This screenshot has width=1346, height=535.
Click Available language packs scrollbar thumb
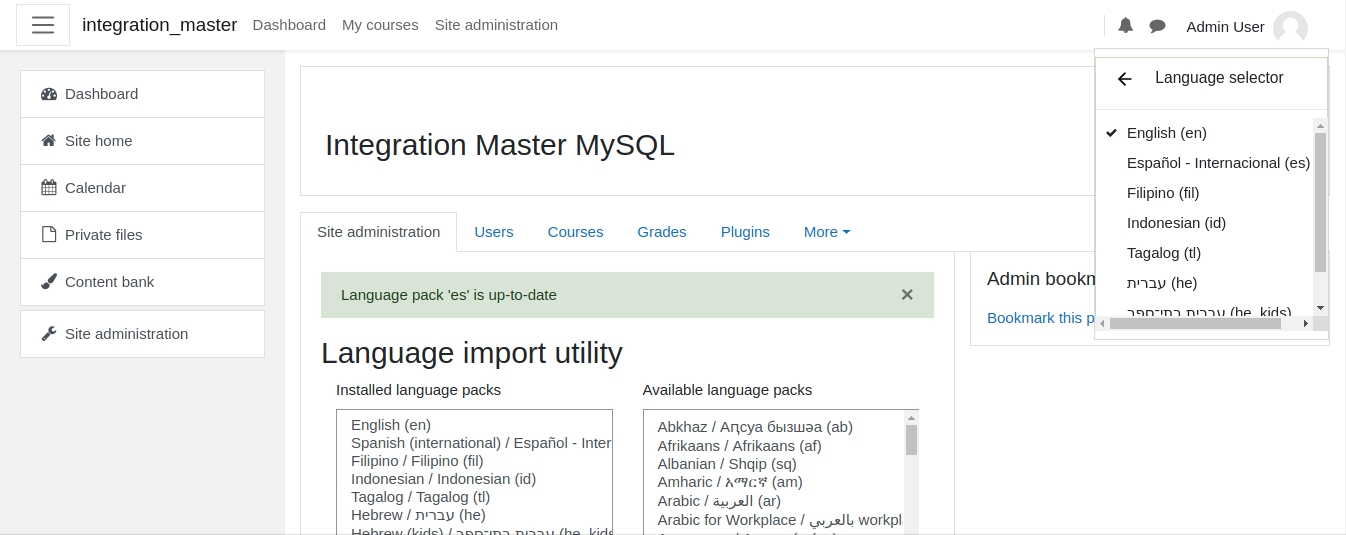[x=911, y=440]
